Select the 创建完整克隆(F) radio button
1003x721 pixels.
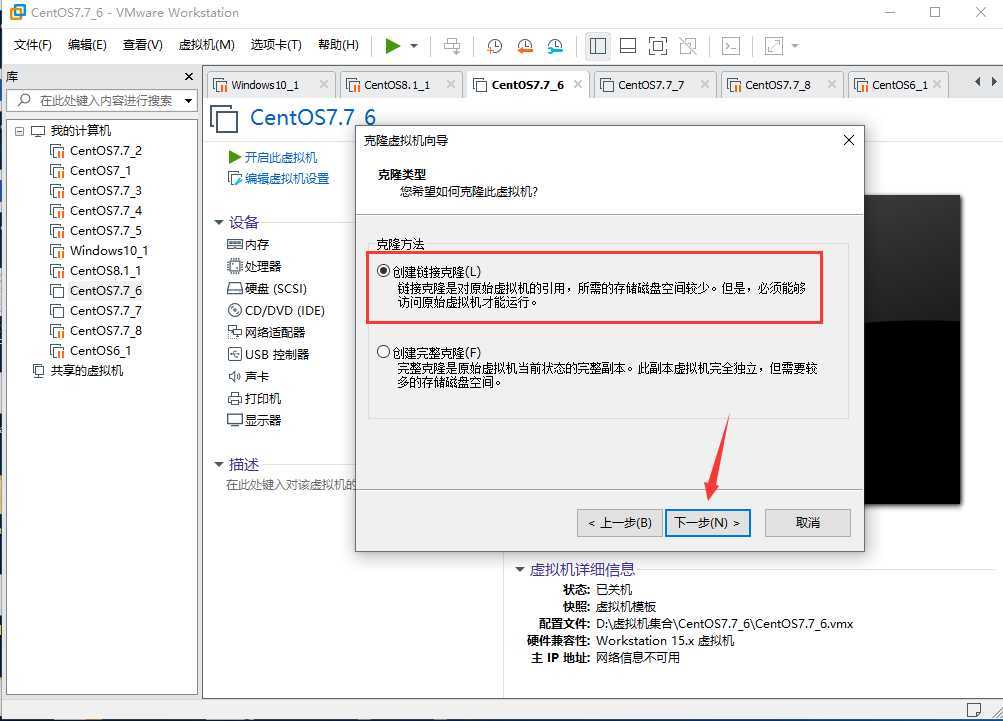click(x=383, y=352)
